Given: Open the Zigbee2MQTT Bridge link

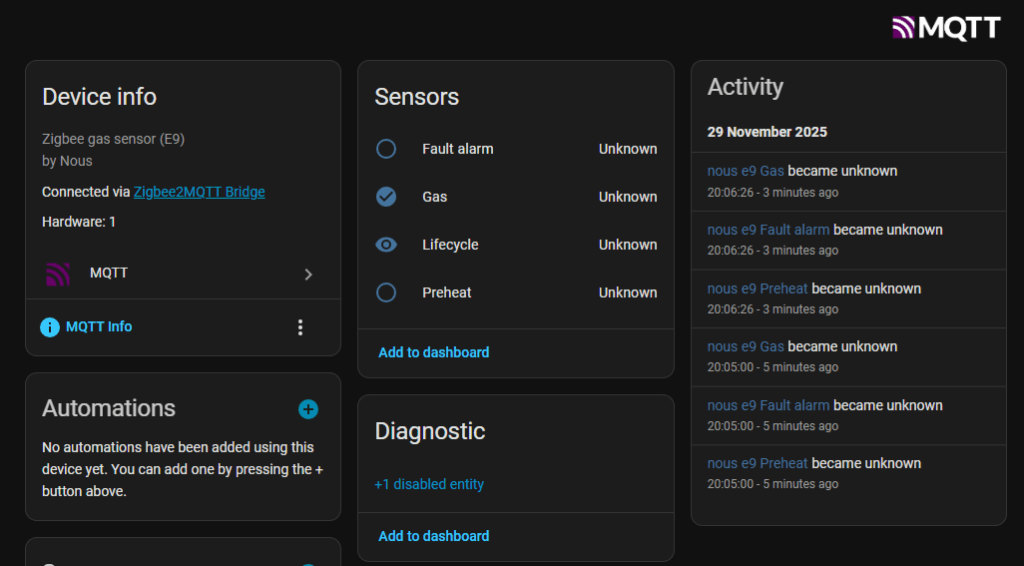Looking at the screenshot, I should point(199,192).
